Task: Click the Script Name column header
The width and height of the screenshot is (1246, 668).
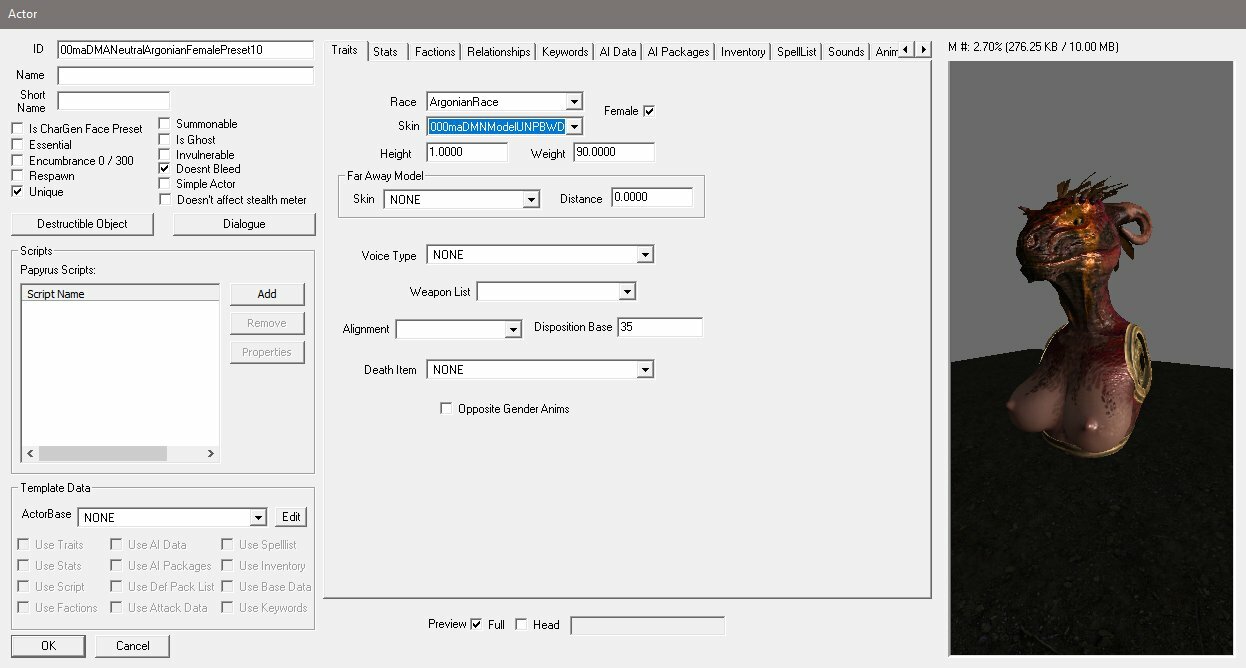Action: pos(120,294)
